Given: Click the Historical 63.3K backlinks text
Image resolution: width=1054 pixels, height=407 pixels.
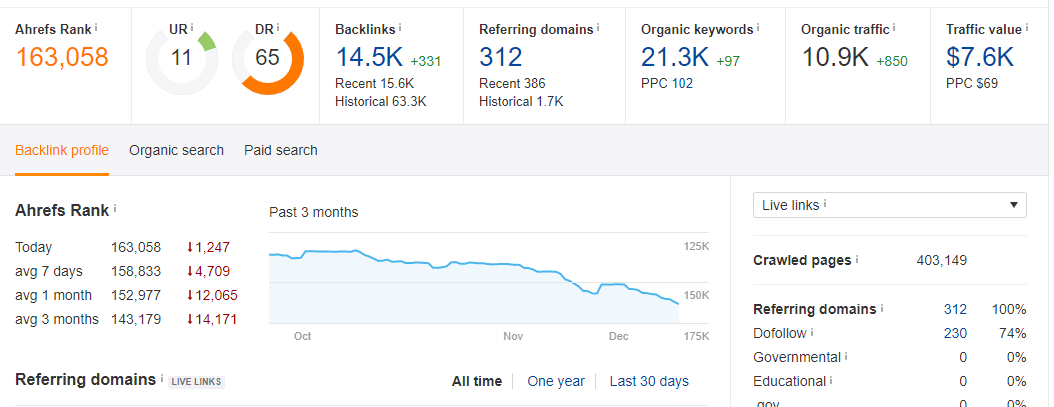Looking at the screenshot, I should (x=380, y=102).
